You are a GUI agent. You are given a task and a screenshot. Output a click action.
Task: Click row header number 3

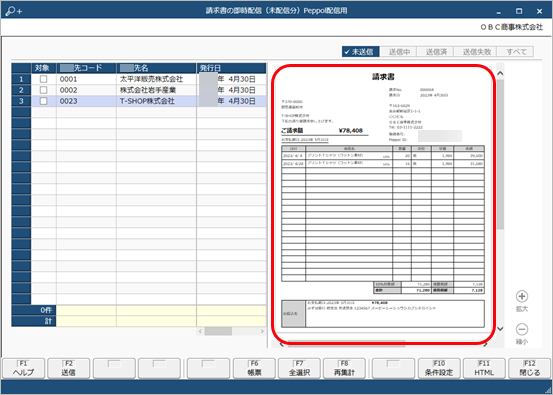21,101
